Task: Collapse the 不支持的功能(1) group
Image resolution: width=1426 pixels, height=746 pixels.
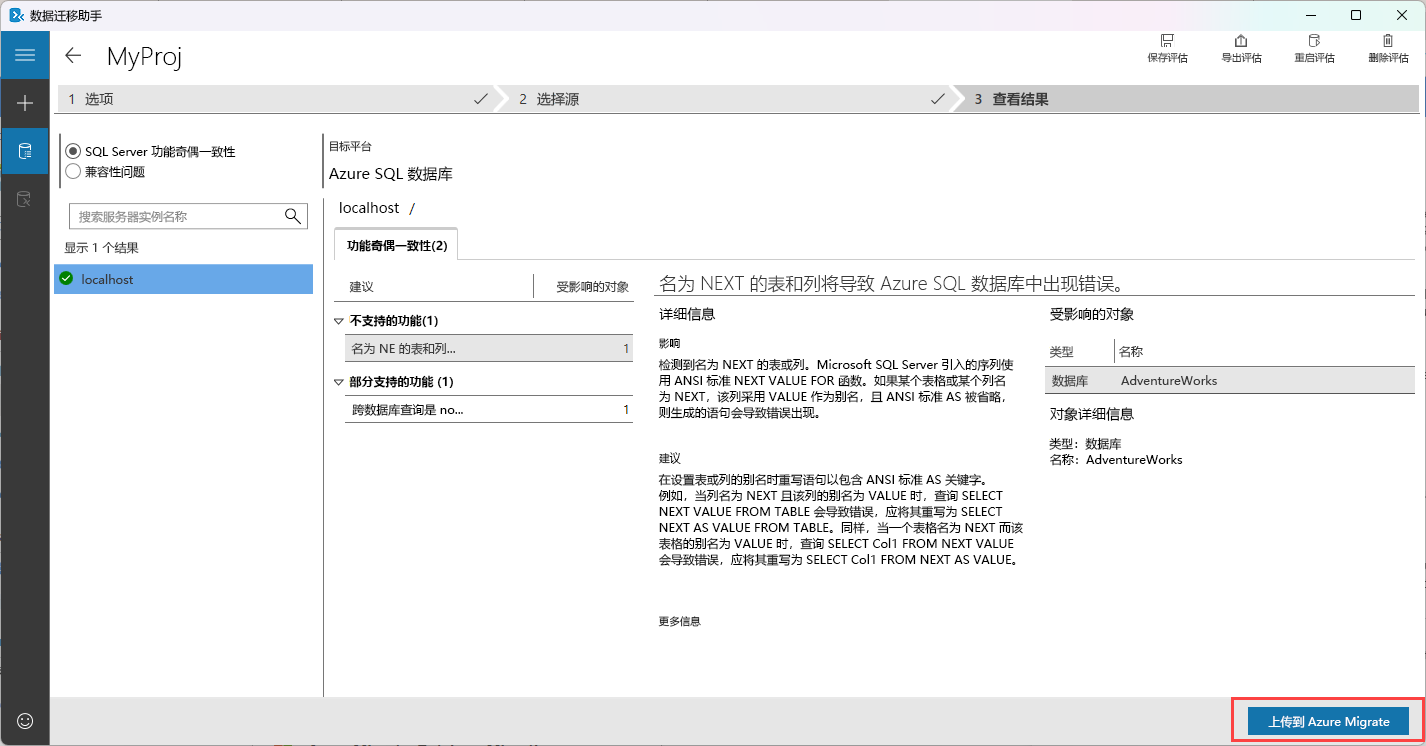Action: tap(339, 321)
